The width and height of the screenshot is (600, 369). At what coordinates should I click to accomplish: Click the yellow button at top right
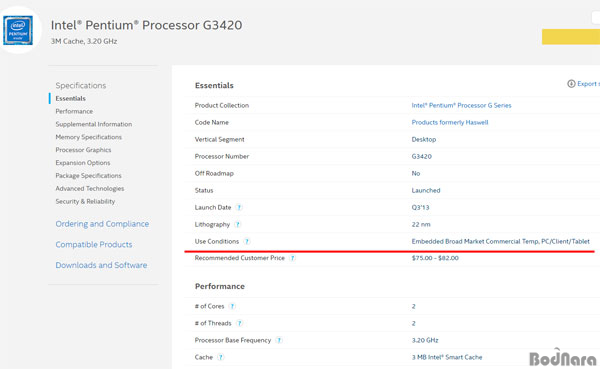coord(571,37)
